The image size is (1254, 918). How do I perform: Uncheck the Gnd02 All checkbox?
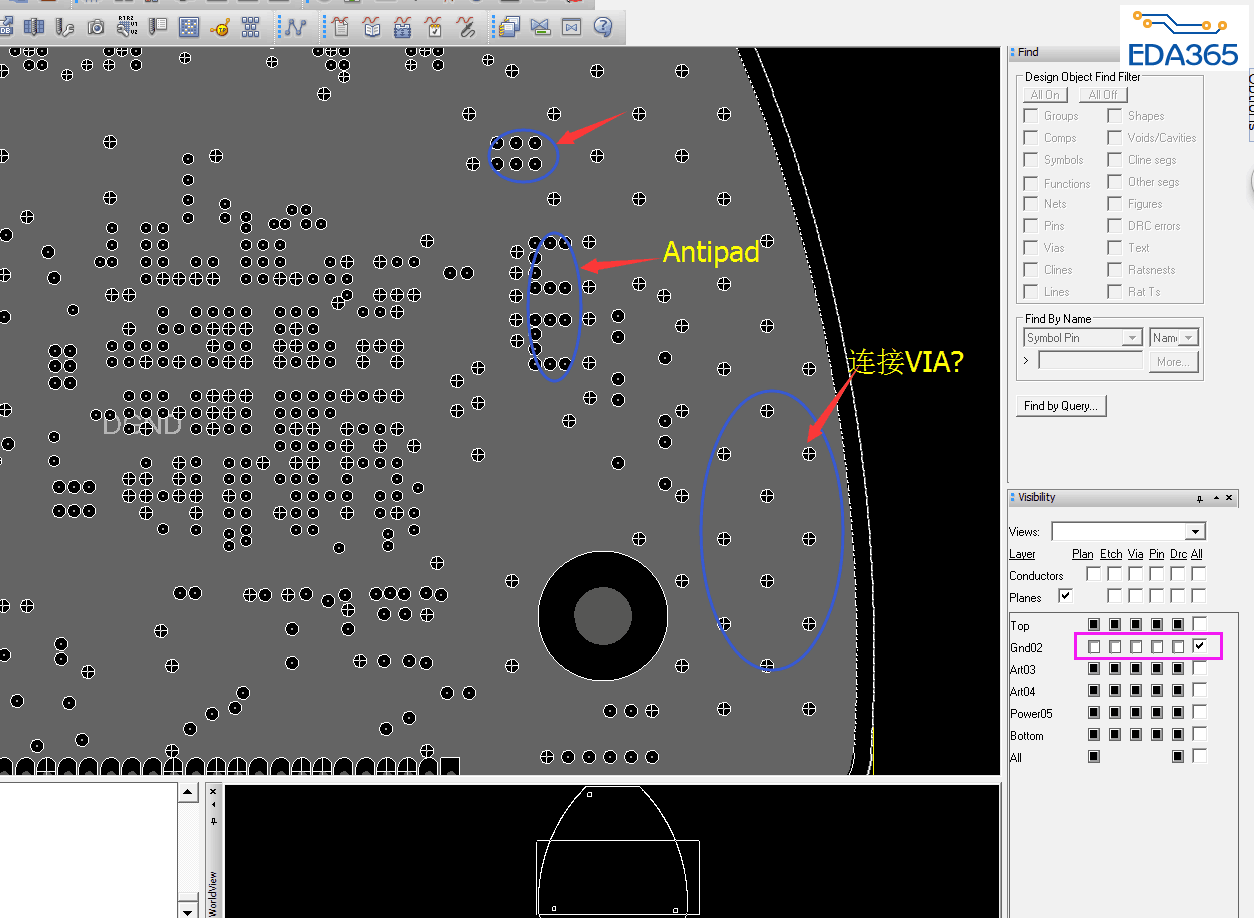coord(1199,647)
